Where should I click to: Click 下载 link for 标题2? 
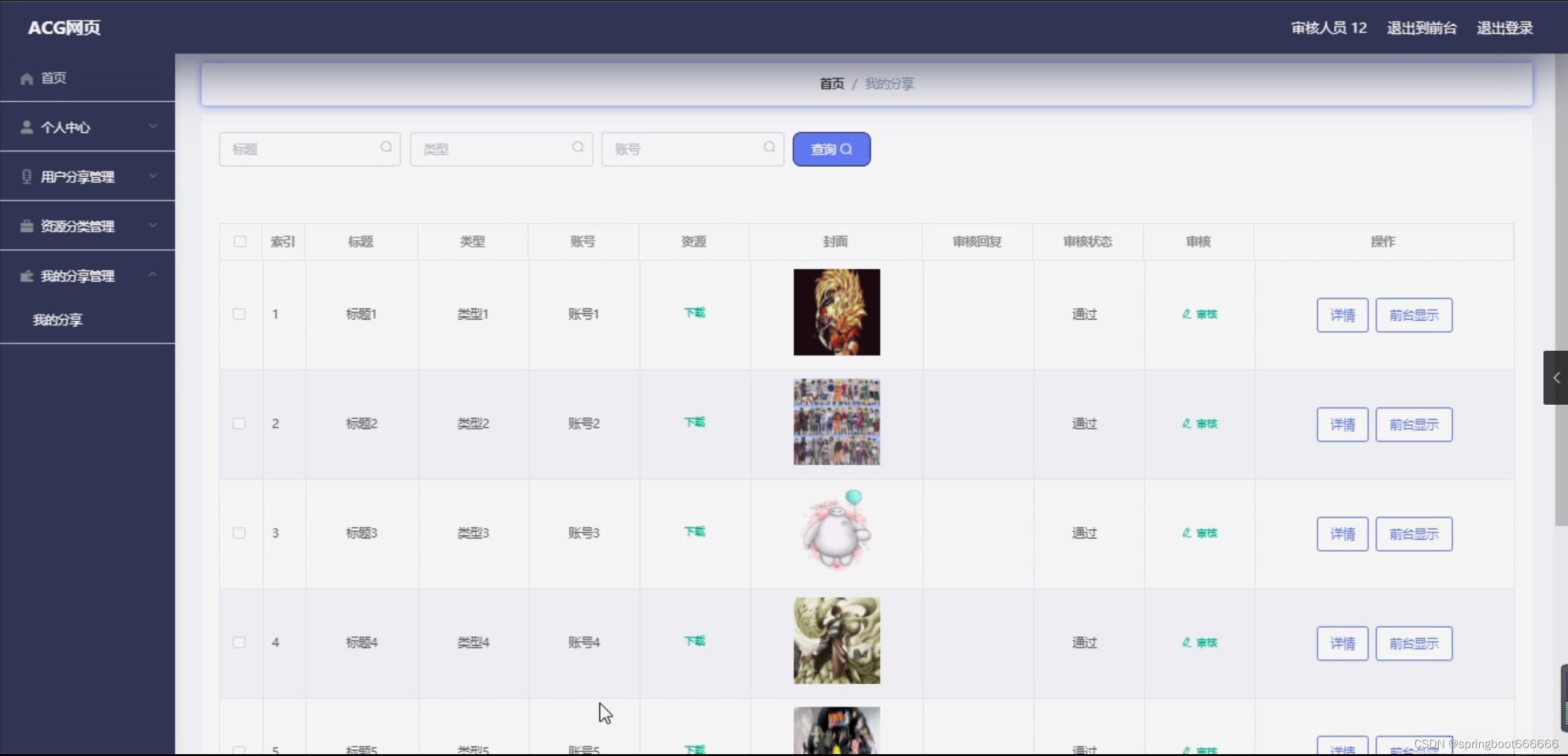[x=695, y=422]
